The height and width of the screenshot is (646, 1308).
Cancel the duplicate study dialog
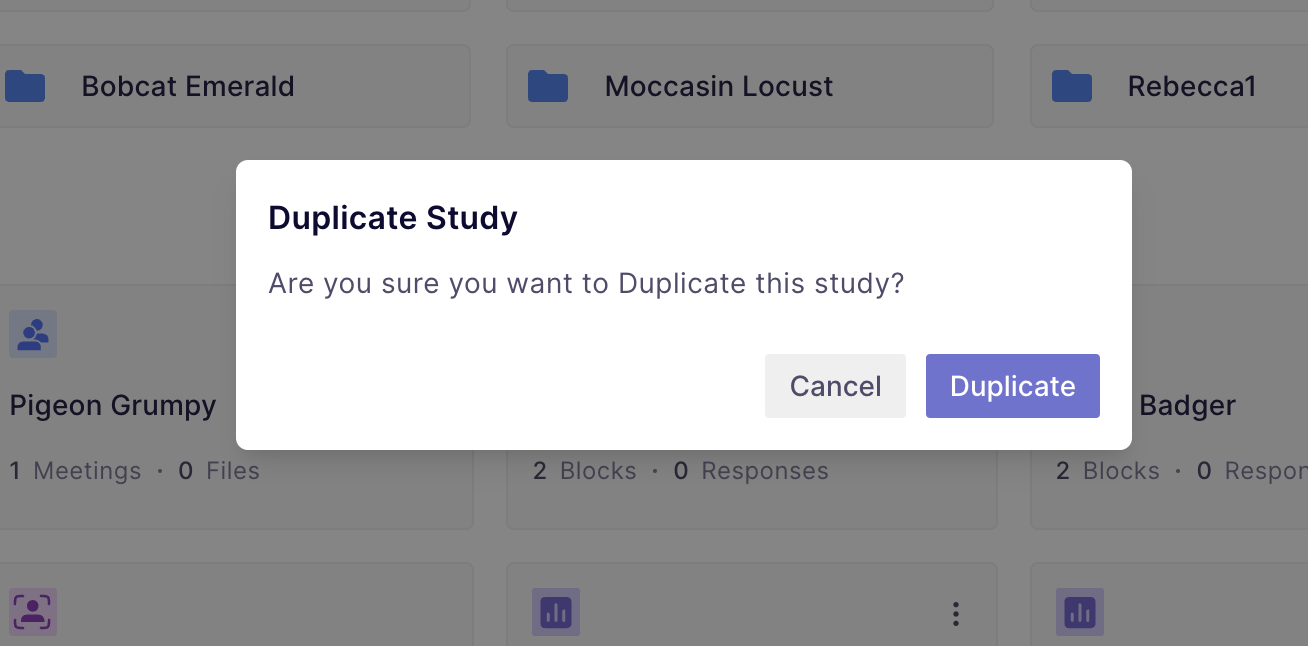coord(835,386)
